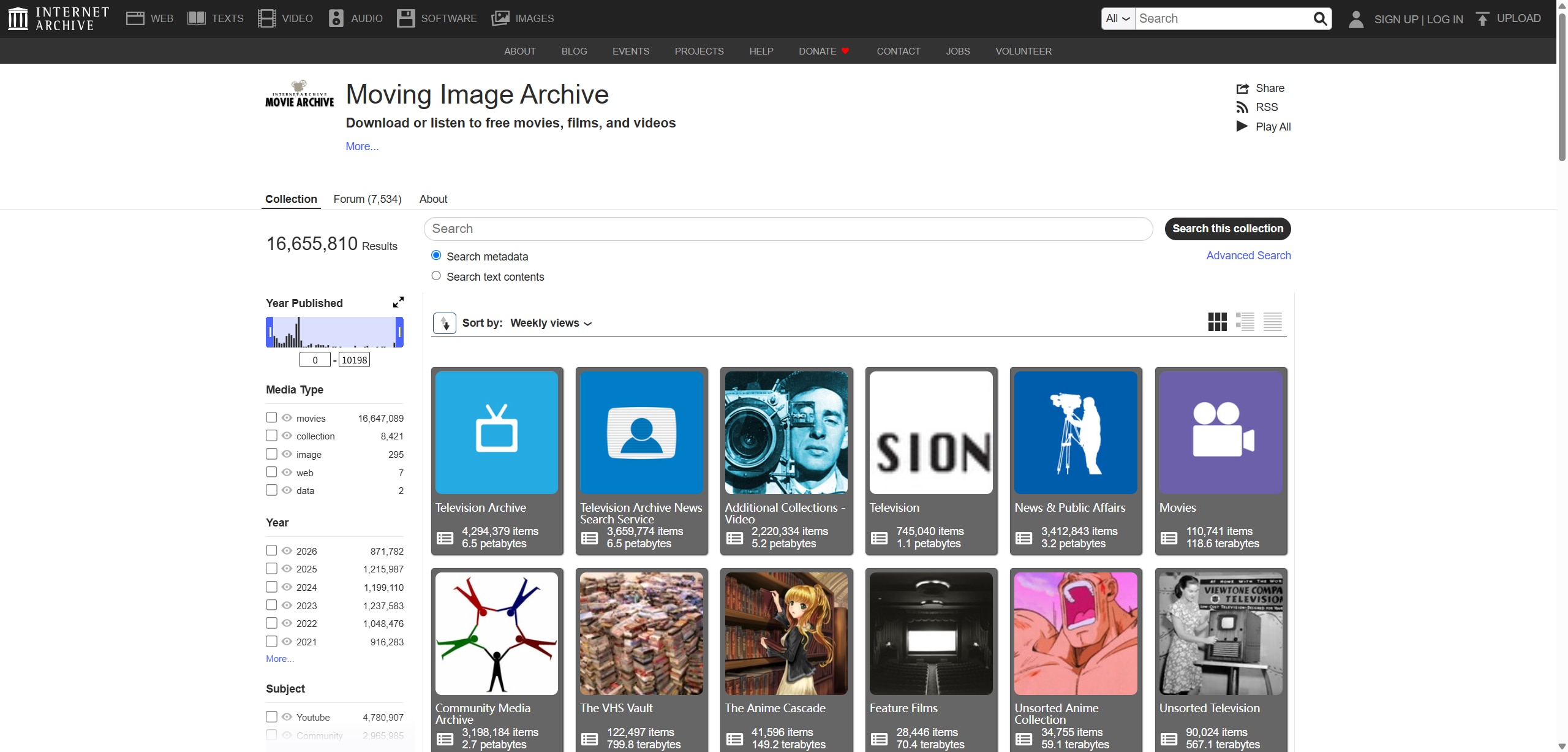Open the Video film icon
This screenshot has width=1568, height=752.
tap(266, 18)
